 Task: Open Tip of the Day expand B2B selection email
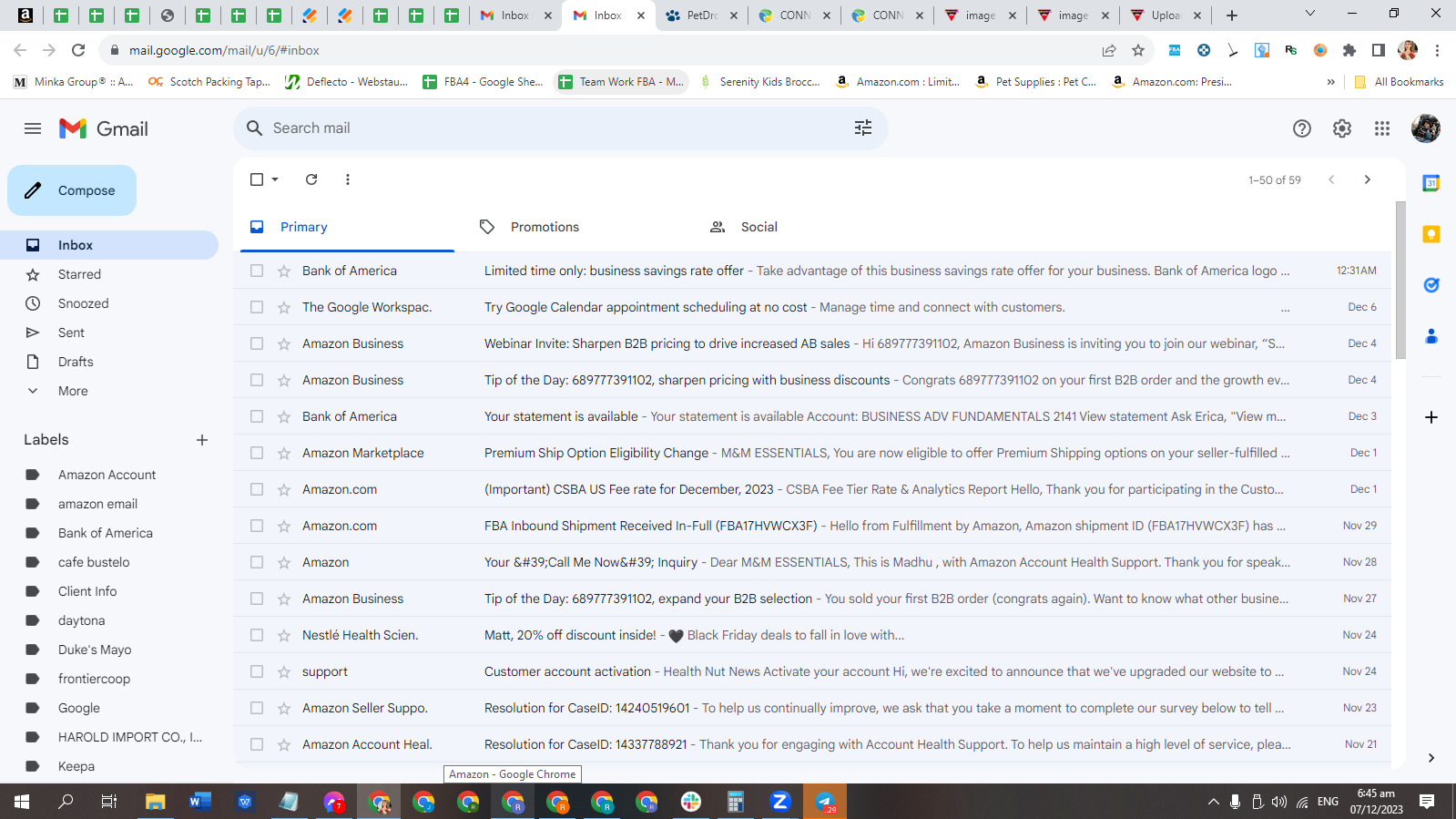click(x=812, y=599)
